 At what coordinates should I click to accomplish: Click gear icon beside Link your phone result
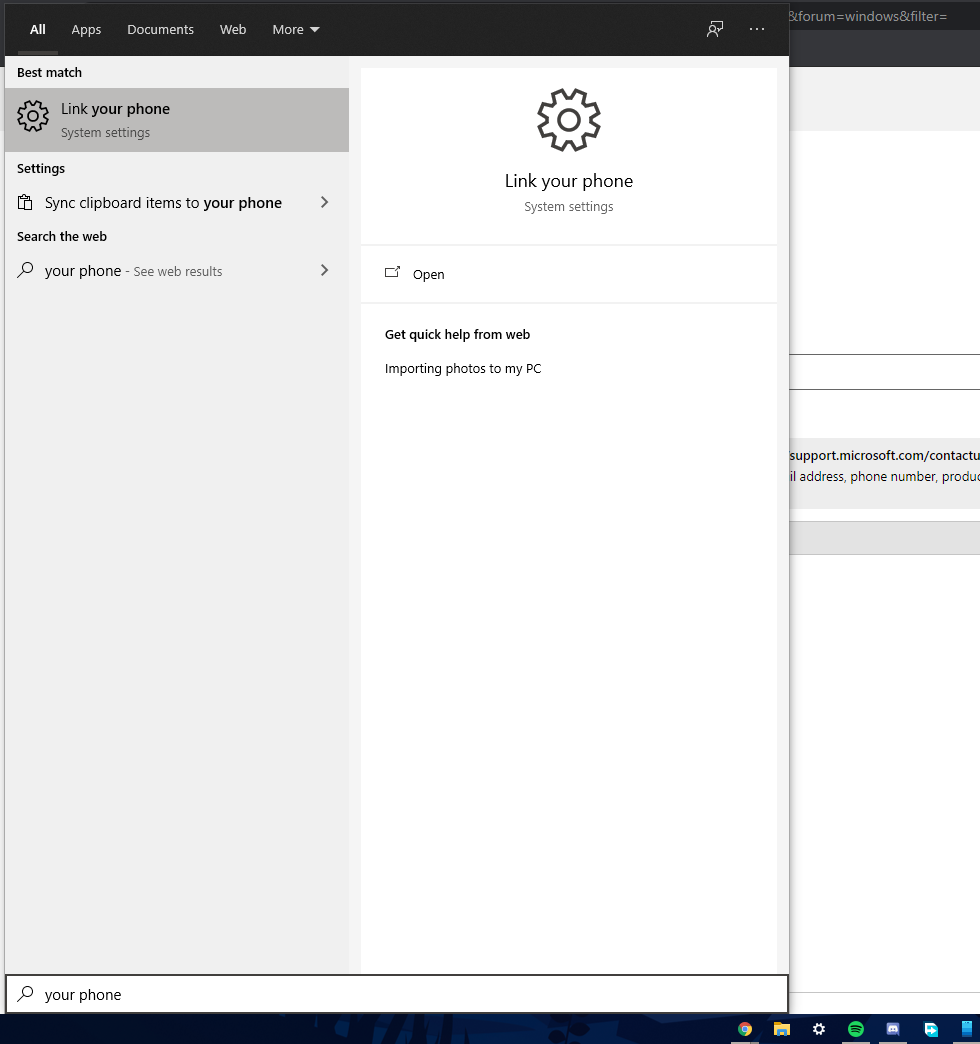33,116
